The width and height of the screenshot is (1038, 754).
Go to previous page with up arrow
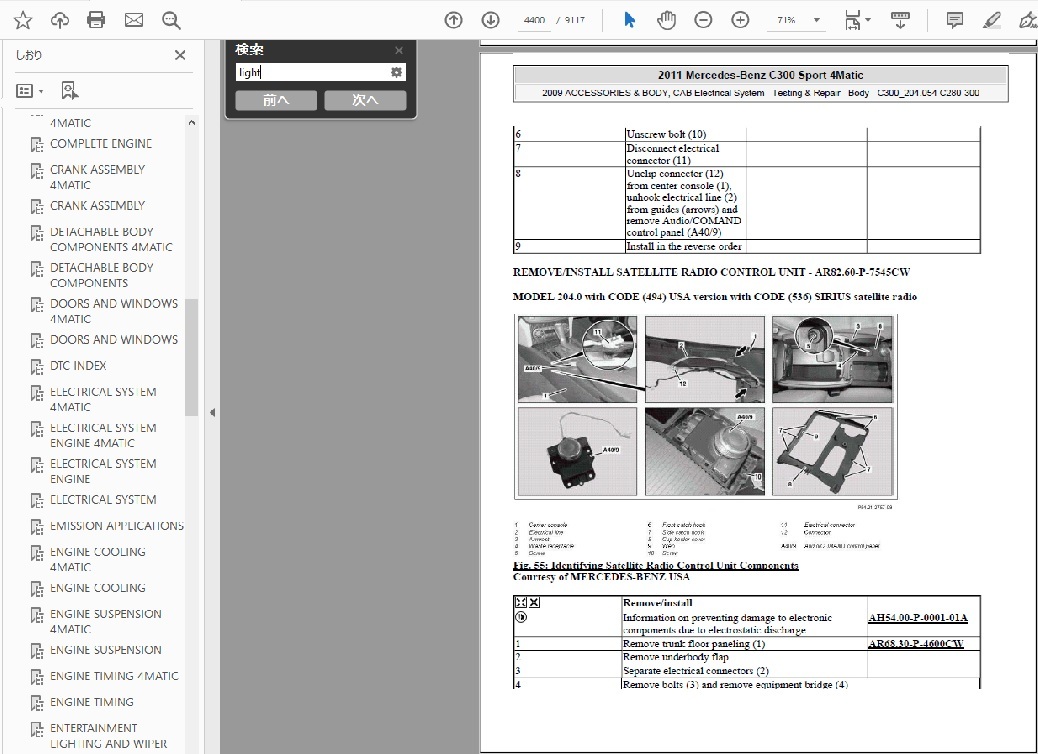pyautogui.click(x=453, y=21)
